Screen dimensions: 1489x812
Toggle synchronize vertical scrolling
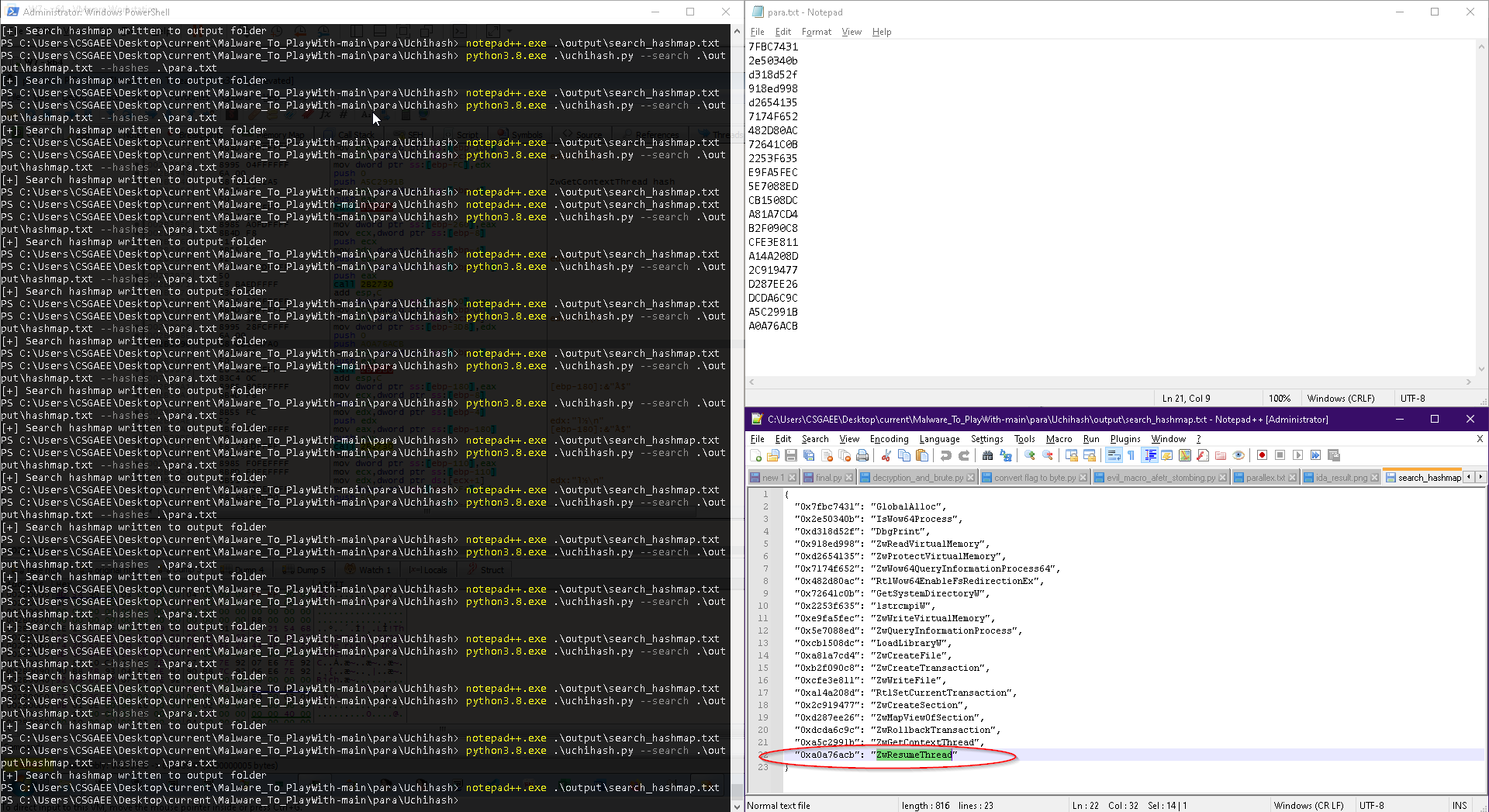[1072, 455]
